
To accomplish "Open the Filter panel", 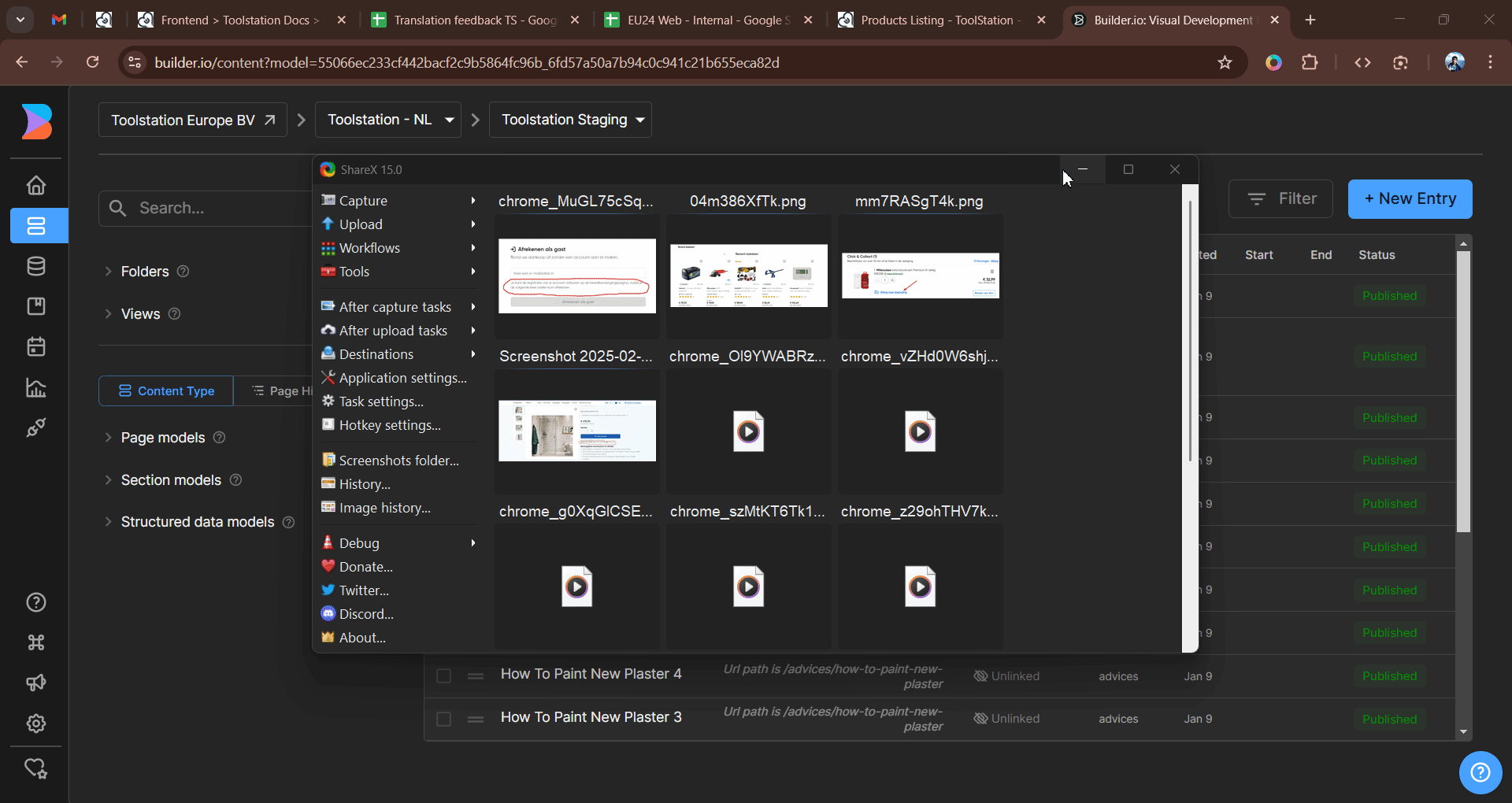I will (x=1280, y=199).
